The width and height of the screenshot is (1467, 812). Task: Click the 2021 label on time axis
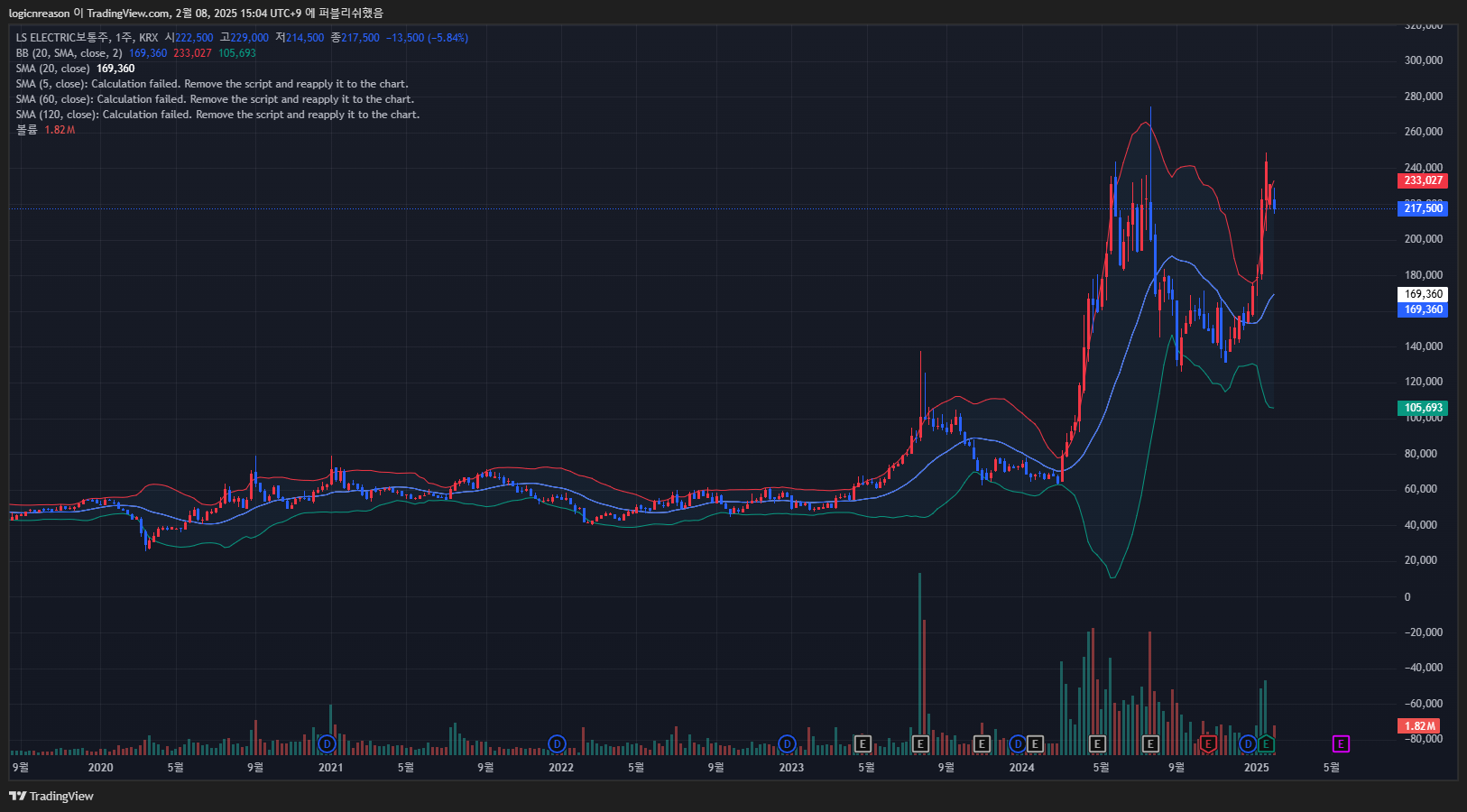pos(331,768)
